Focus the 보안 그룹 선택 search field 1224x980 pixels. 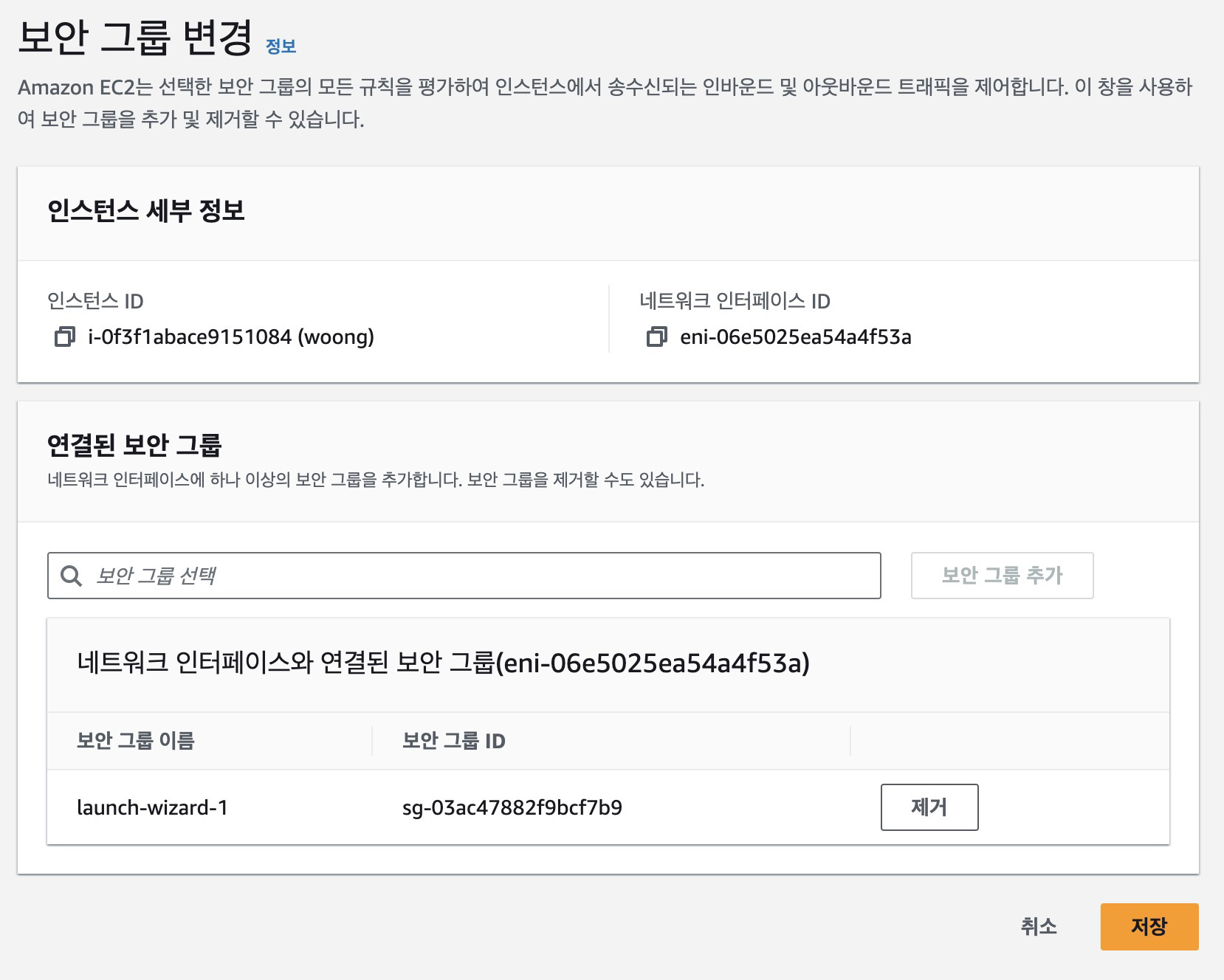(464, 576)
